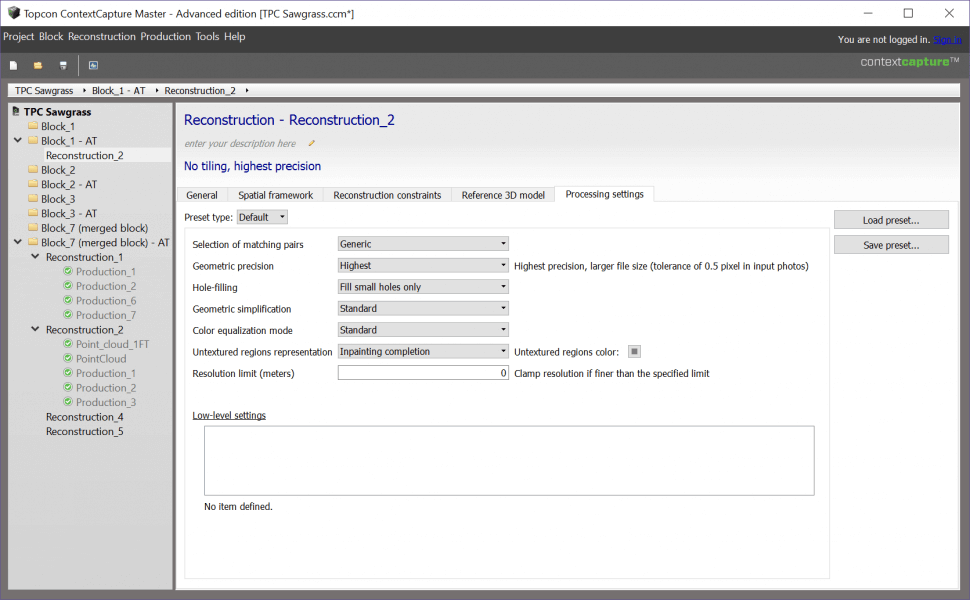Open the Preset type dropdown
This screenshot has width=970, height=600.
(262, 217)
